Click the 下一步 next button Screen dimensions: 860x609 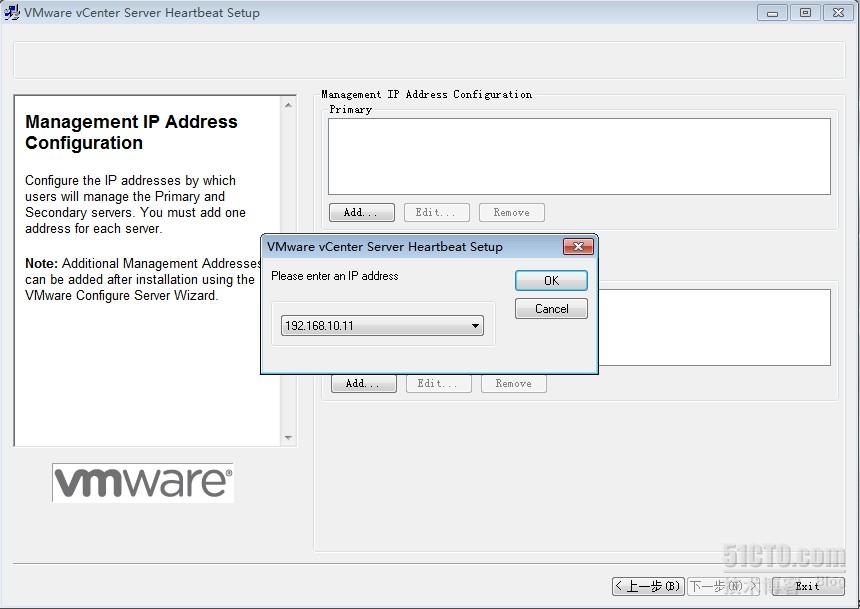(x=723, y=586)
